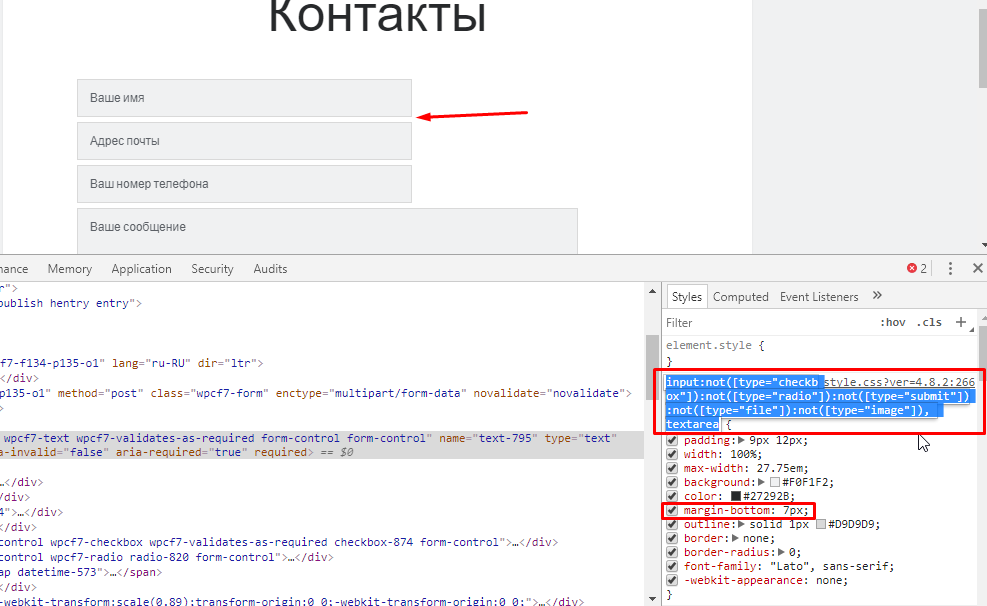Toggle the max-width property checkbox
The width and height of the screenshot is (987, 606).
tap(673, 468)
